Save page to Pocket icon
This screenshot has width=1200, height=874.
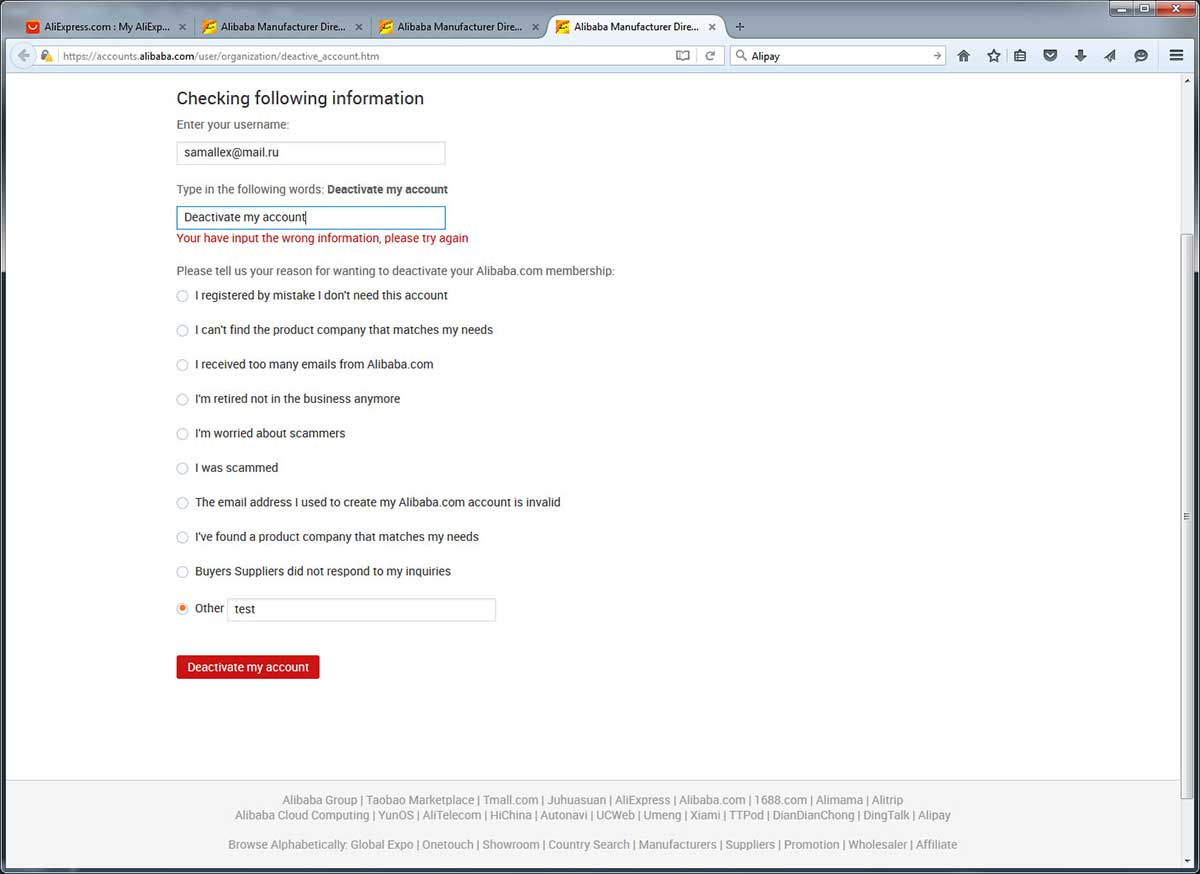tap(1050, 56)
